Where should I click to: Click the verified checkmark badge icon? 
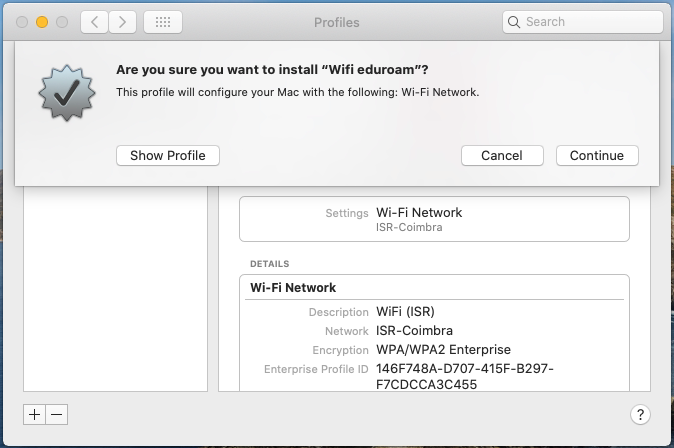click(x=67, y=93)
